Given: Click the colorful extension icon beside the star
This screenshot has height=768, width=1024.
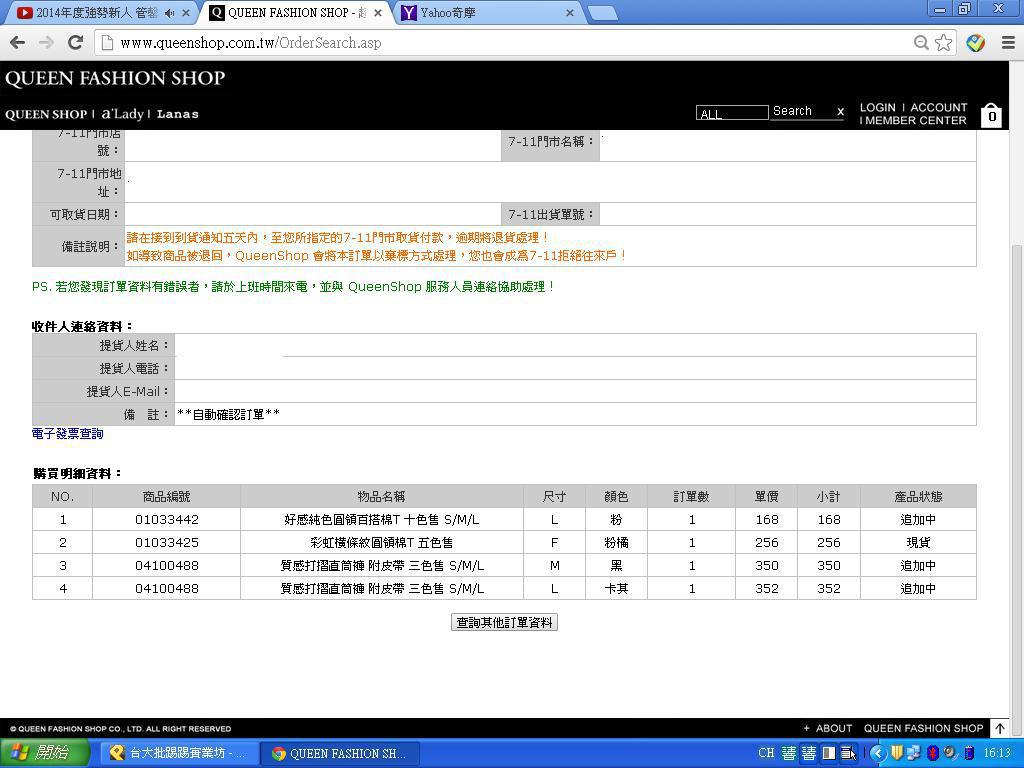Looking at the screenshot, I should (x=976, y=42).
